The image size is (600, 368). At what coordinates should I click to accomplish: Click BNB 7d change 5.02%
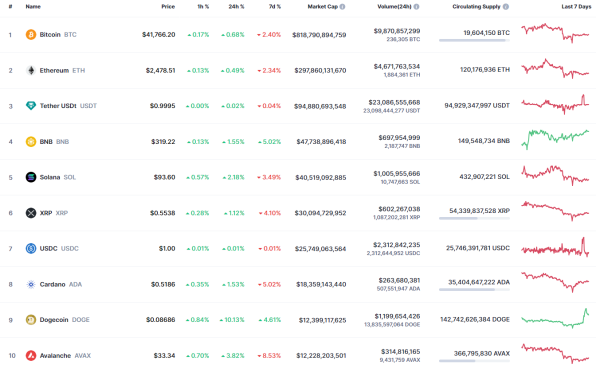click(x=269, y=142)
